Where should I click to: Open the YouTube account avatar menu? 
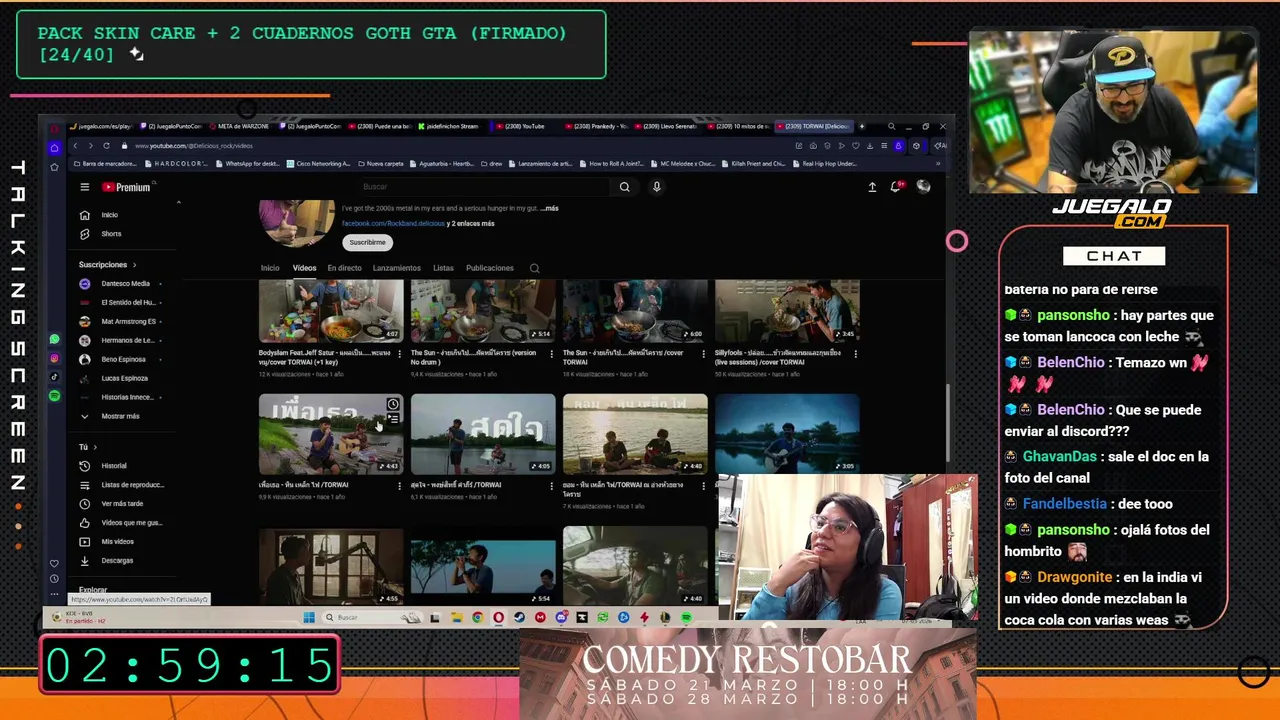pos(923,187)
